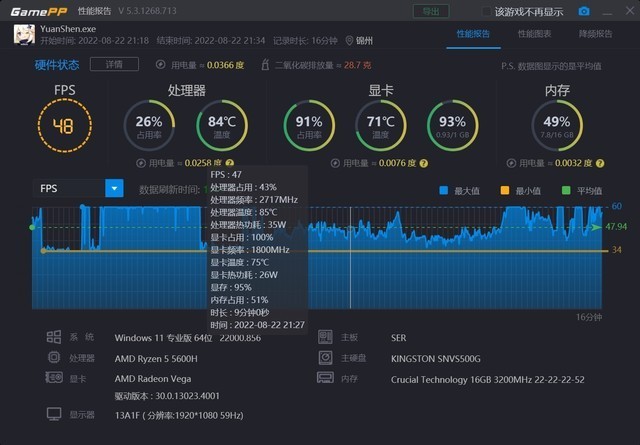
Task: Click the 导出 export button
Action: [431, 11]
